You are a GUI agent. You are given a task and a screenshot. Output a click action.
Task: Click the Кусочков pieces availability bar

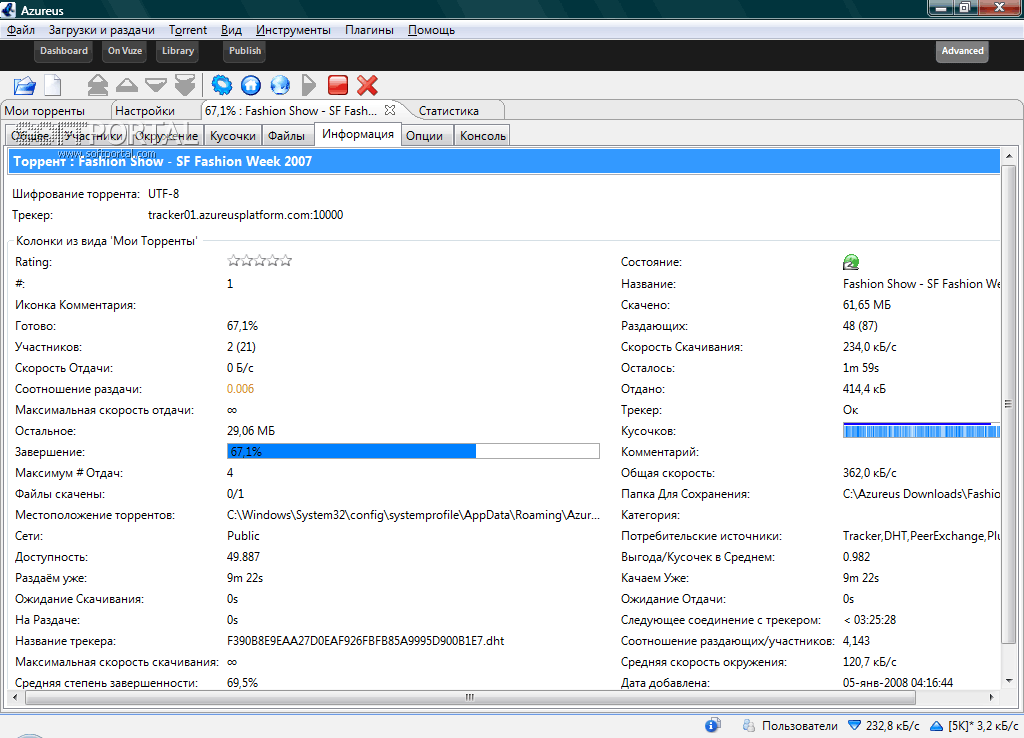click(921, 430)
